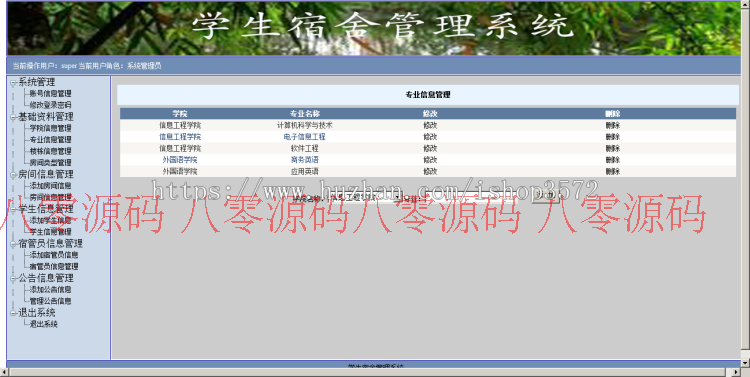Open 房间类型管理 in the sidebar

[50, 163]
